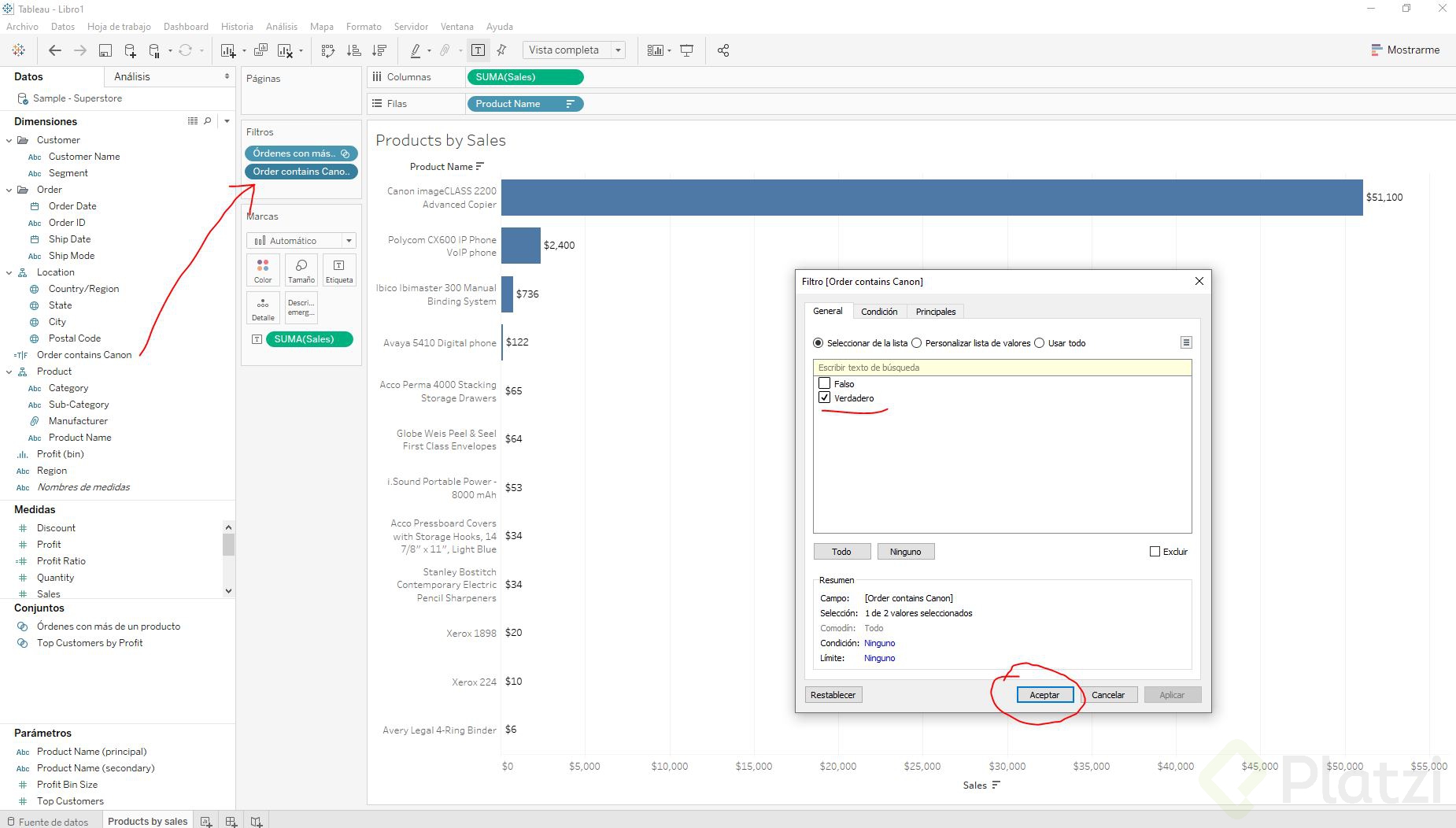
Task: Click the duplicate sheet icon
Action: [x=261, y=50]
